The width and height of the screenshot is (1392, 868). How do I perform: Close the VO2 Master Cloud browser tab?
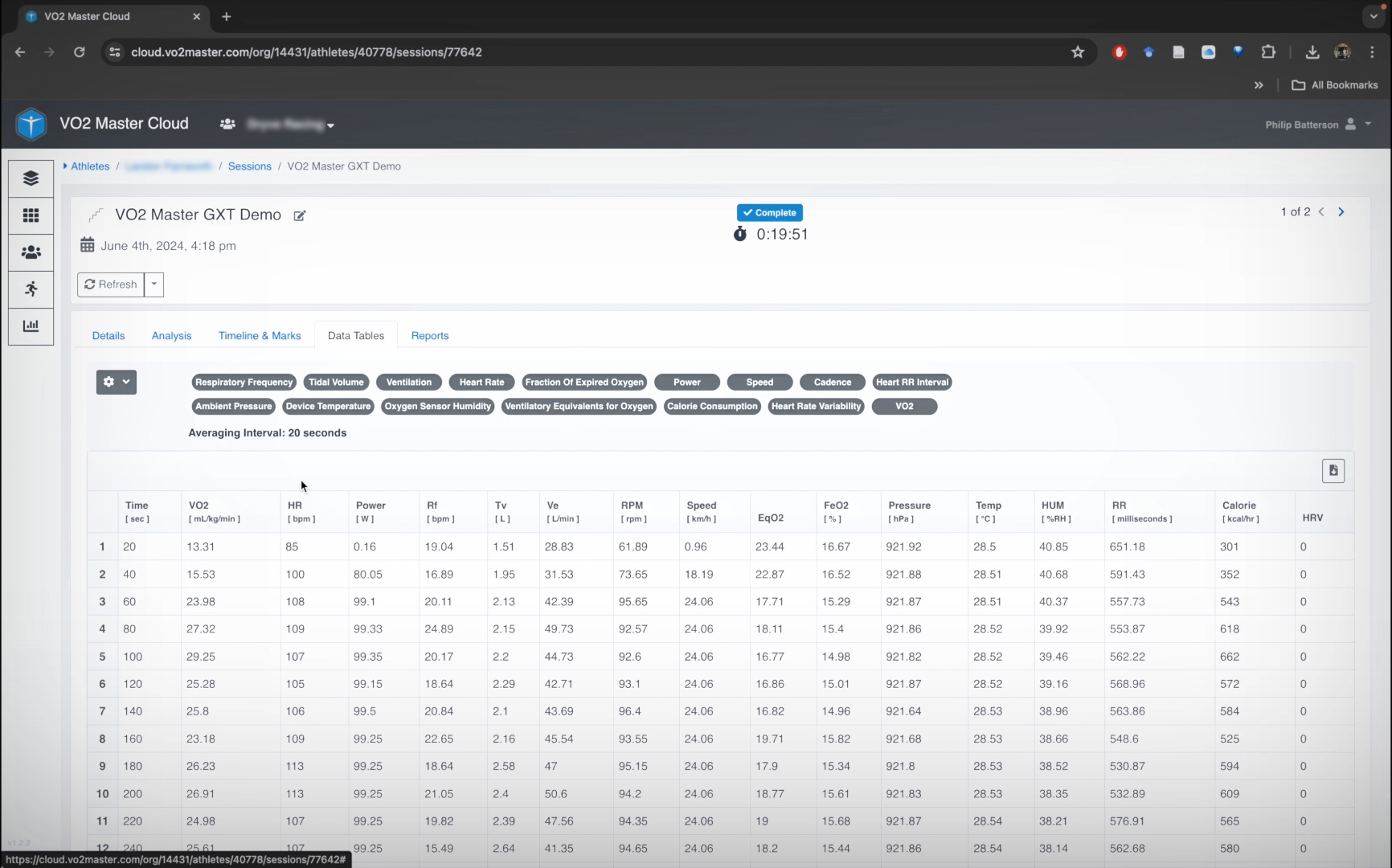click(197, 16)
